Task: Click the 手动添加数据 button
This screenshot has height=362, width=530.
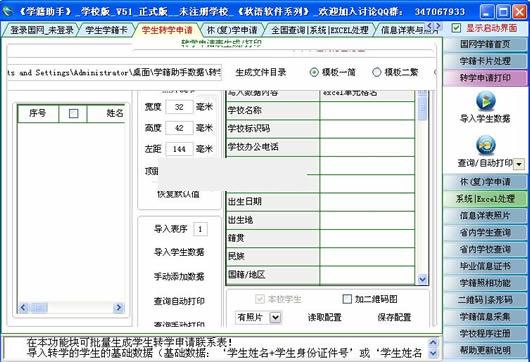Action: pos(179,277)
